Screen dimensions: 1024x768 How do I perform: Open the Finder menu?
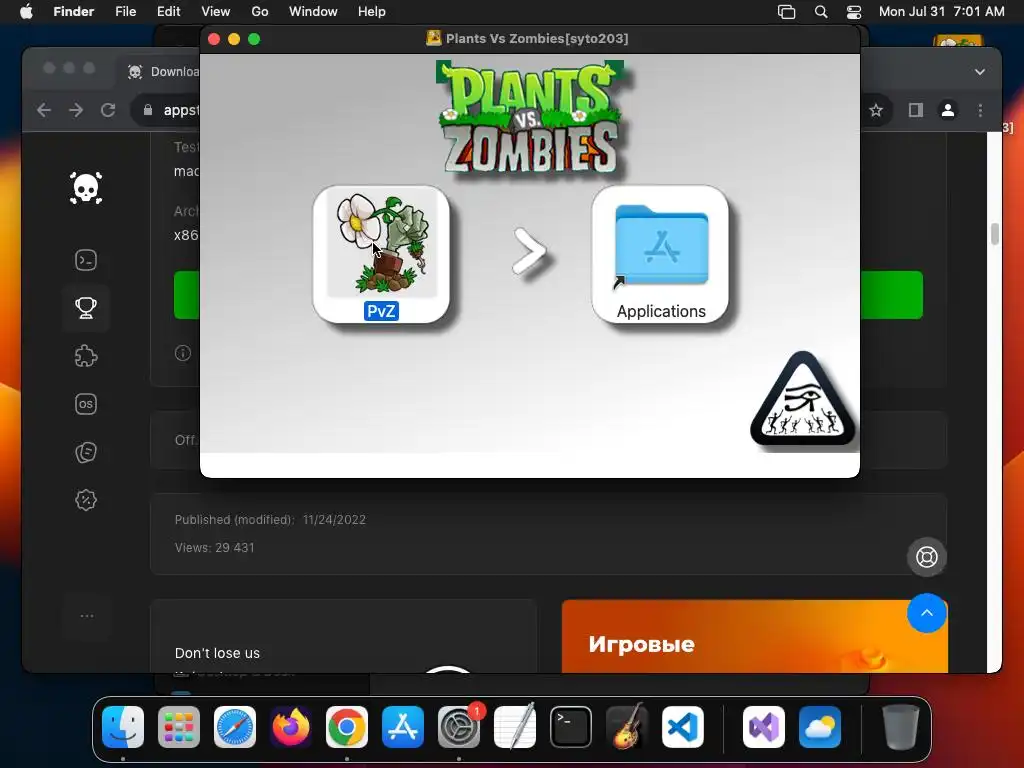pyautogui.click(x=74, y=12)
